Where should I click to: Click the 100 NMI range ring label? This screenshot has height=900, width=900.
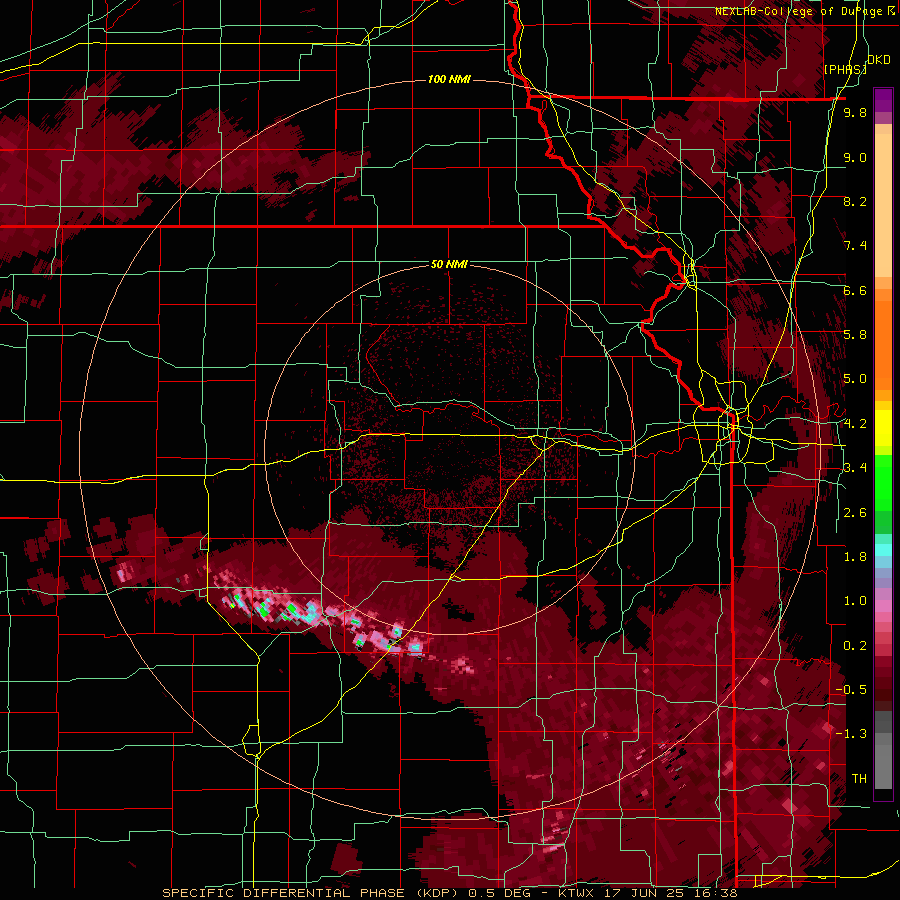click(x=449, y=79)
